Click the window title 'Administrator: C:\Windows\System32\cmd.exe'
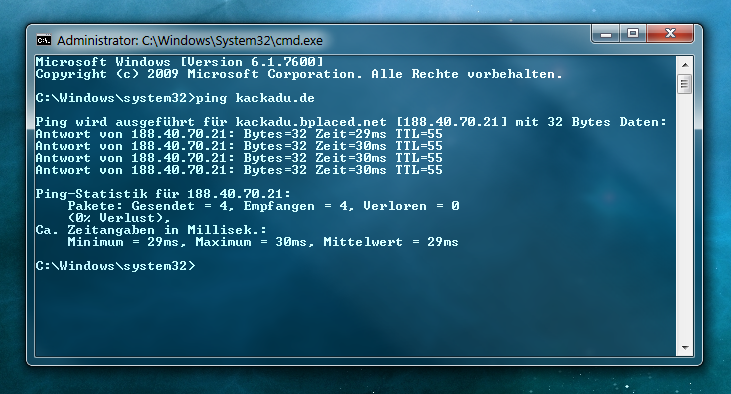731x394 pixels. [190, 41]
